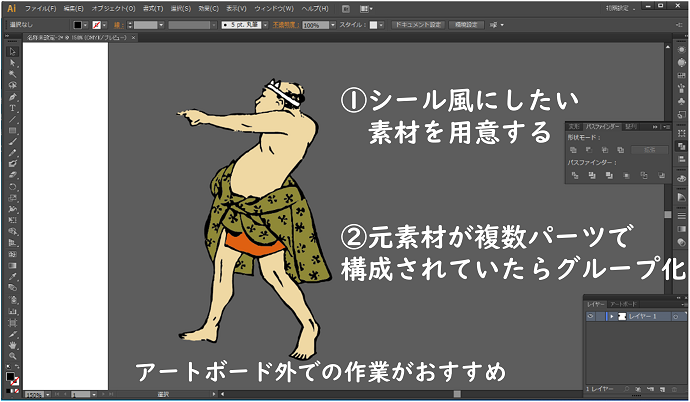Open the 効果(C) menu
The width and height of the screenshot is (690, 402).
209,8
